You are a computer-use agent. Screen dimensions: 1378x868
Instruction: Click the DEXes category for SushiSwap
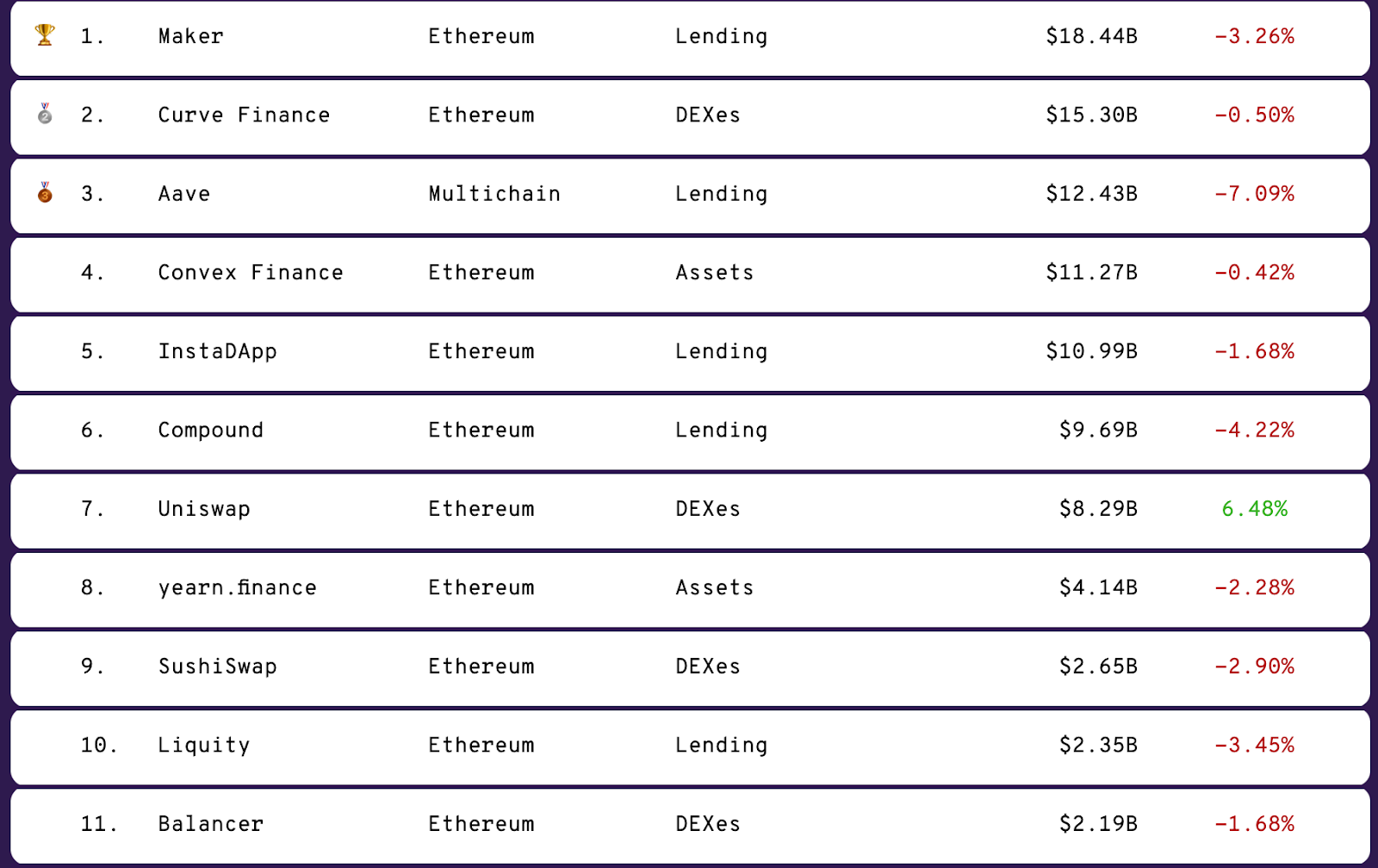[707, 666]
